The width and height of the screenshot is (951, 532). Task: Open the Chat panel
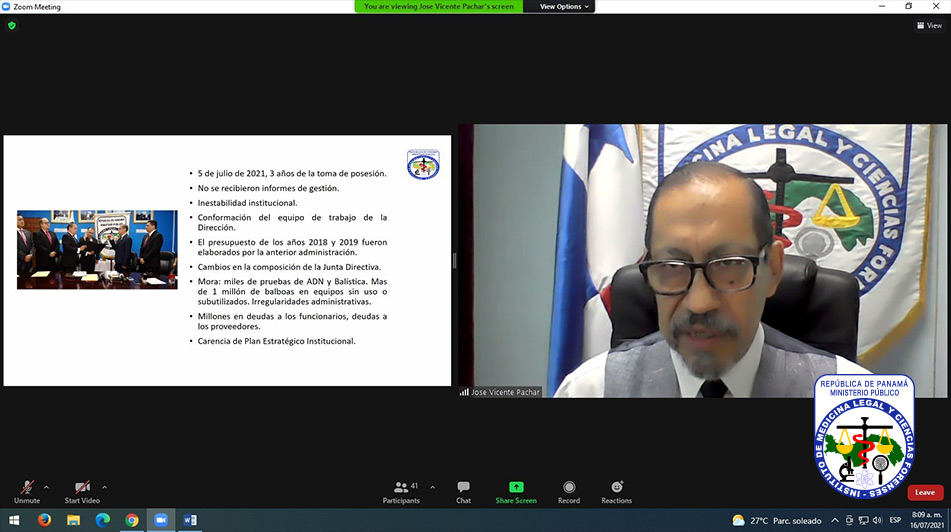click(463, 492)
